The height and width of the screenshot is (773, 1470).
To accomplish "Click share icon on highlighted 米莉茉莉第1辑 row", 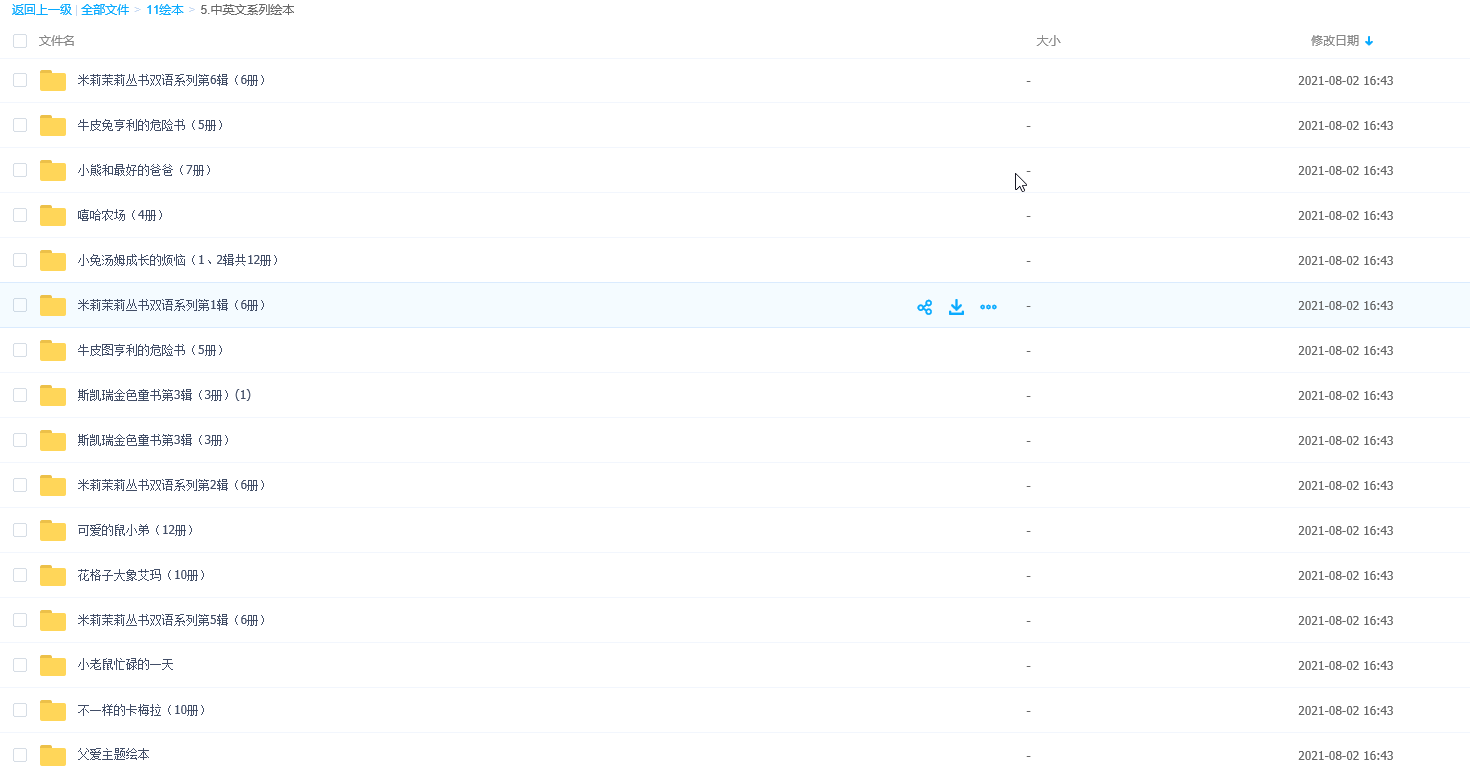I will [924, 307].
